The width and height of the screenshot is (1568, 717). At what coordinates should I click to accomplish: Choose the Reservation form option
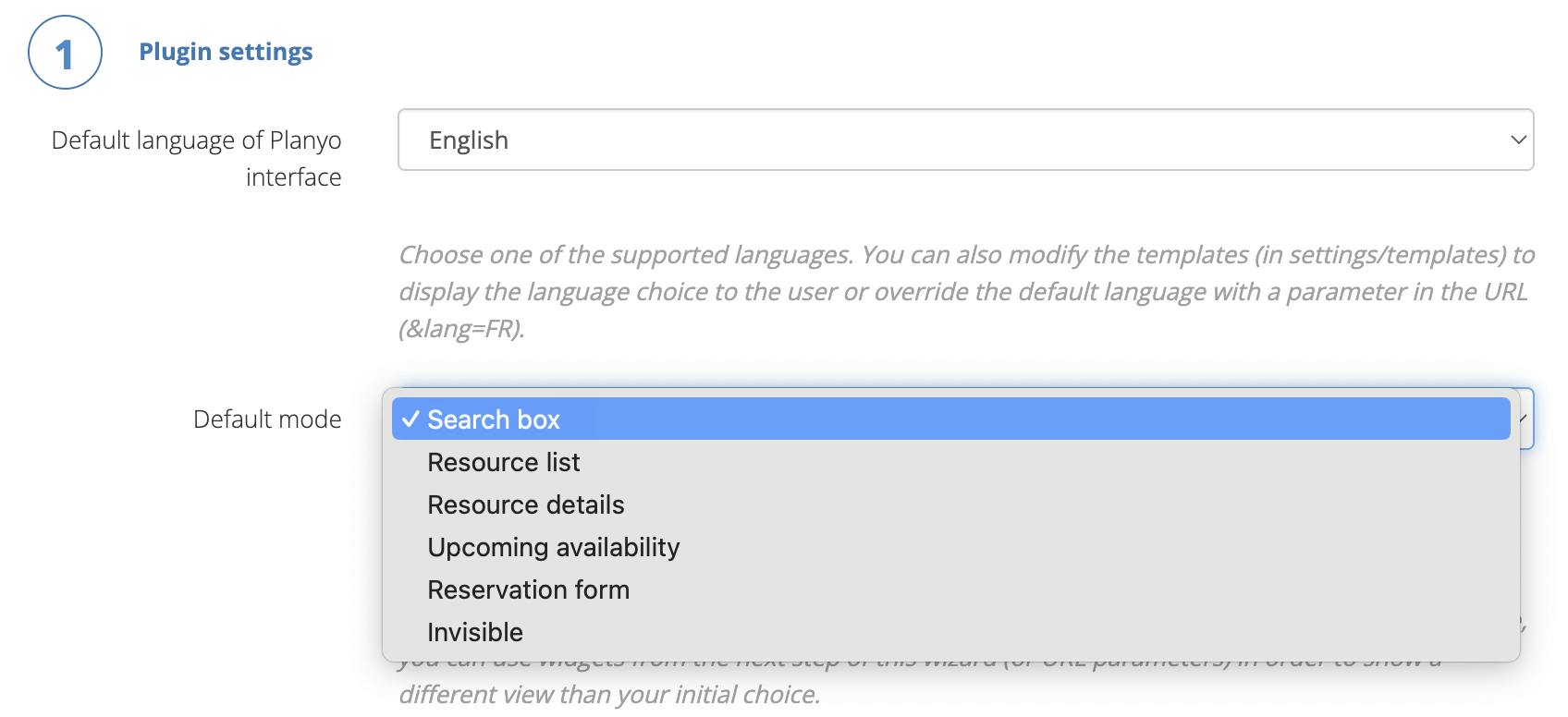(529, 589)
